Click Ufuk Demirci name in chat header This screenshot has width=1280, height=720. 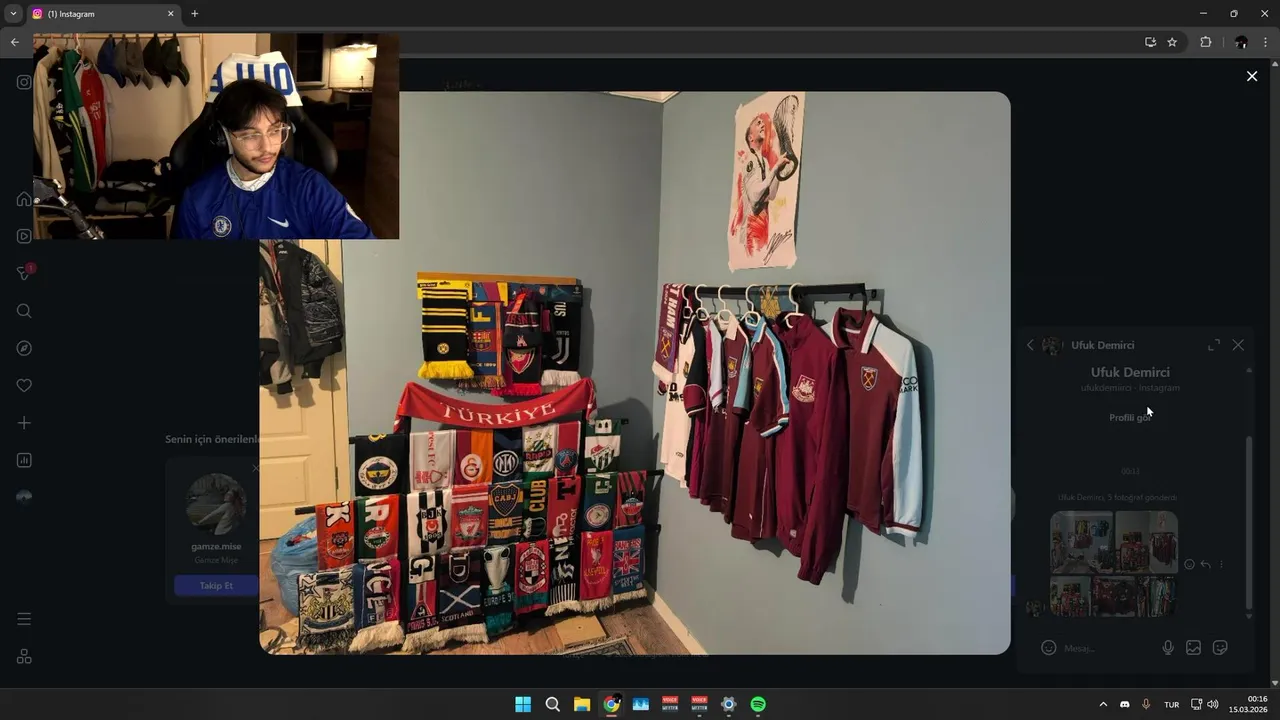click(1102, 345)
